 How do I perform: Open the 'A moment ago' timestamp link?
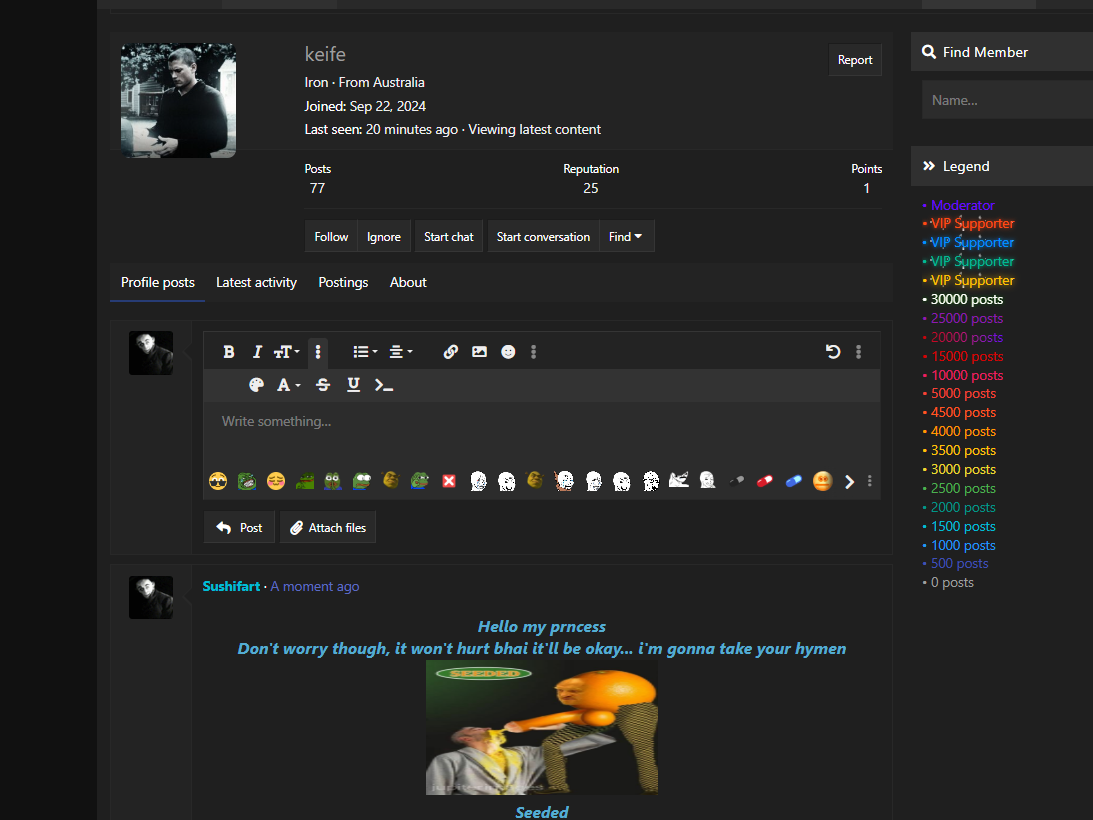[314, 586]
